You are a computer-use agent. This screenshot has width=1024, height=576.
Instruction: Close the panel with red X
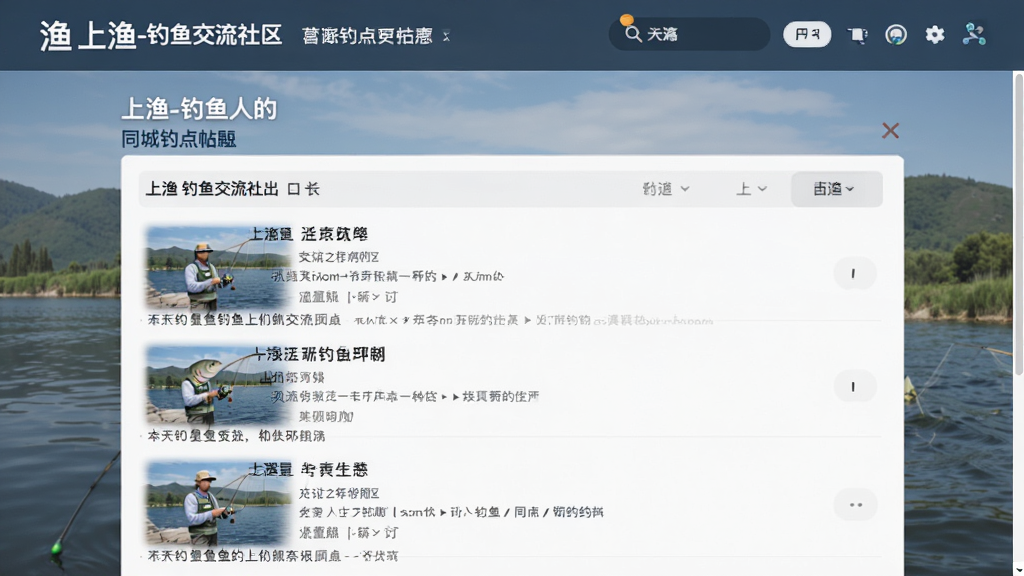(x=890, y=131)
